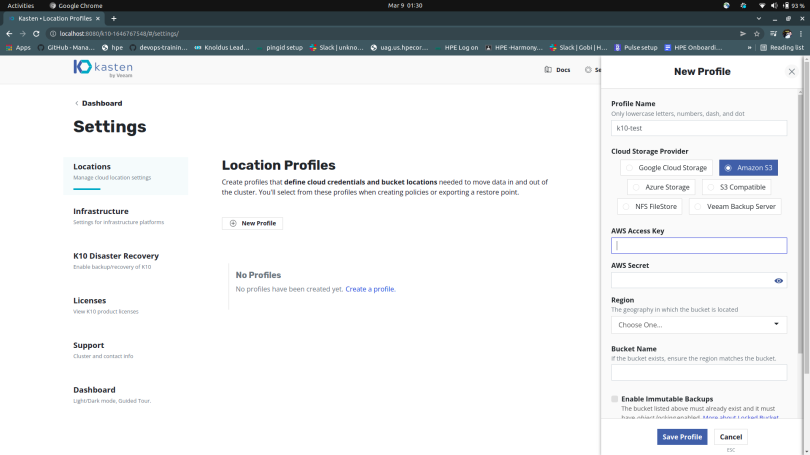
Task: Select Azure Storage provider
Action: [x=661, y=187]
